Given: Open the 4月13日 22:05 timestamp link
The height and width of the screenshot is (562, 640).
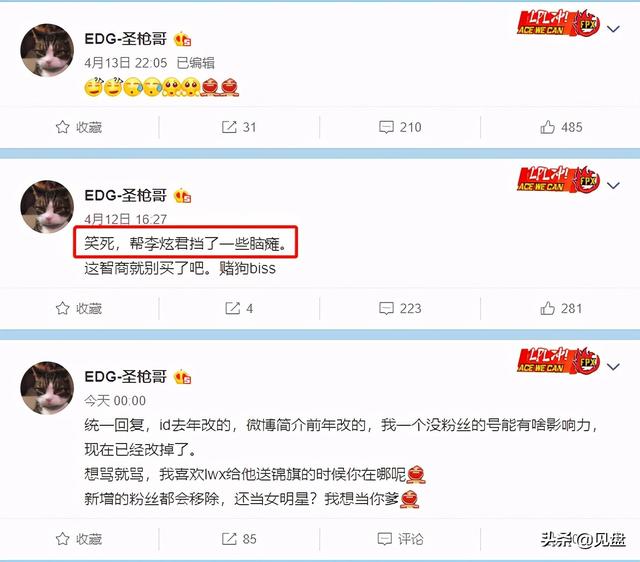Looking at the screenshot, I should 126,63.
